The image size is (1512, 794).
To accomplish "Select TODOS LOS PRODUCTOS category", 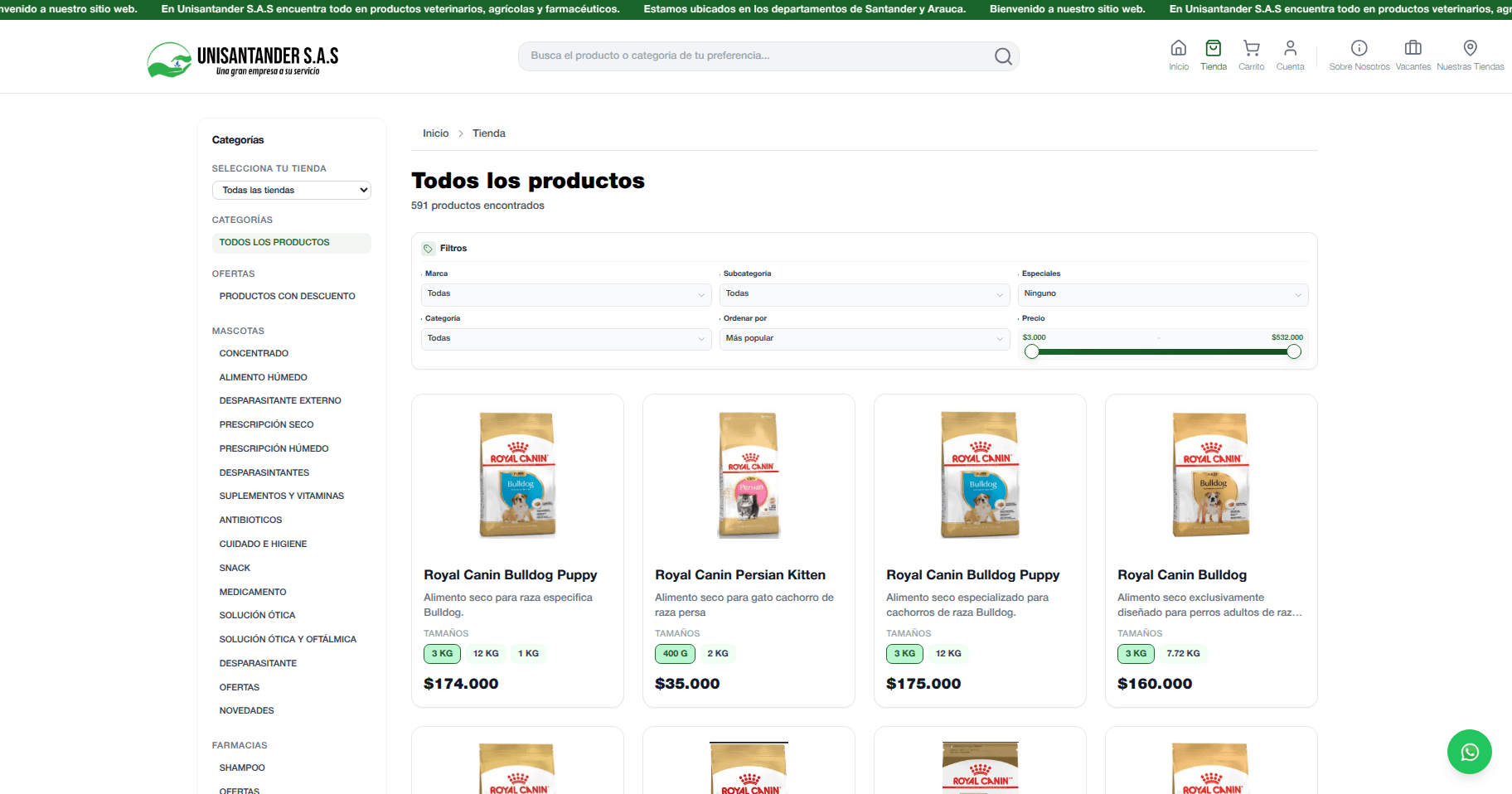I will point(292,243).
